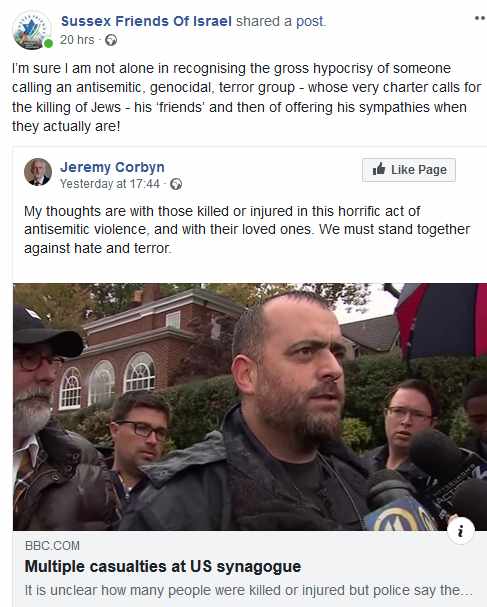This screenshot has height=607, width=487.
Task: Click Jeremy Corbyn's post text about antisemitic violence
Action: pyautogui.click(x=247, y=230)
